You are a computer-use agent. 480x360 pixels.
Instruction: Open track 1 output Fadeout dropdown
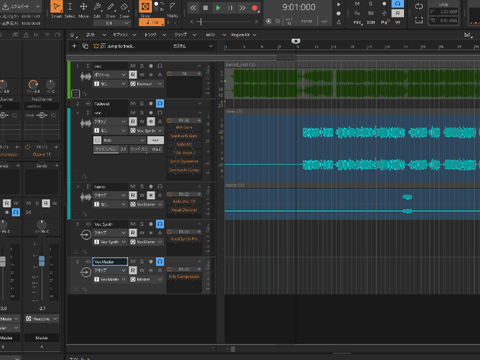tap(146, 84)
